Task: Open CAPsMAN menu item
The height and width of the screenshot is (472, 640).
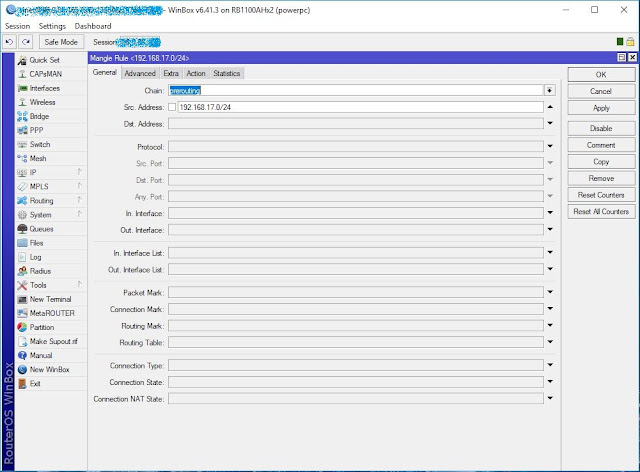Action: (x=51, y=74)
